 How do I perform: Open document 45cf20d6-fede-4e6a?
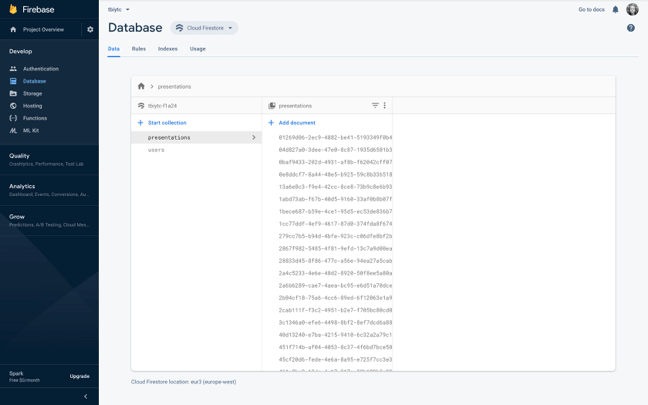[x=335, y=360]
